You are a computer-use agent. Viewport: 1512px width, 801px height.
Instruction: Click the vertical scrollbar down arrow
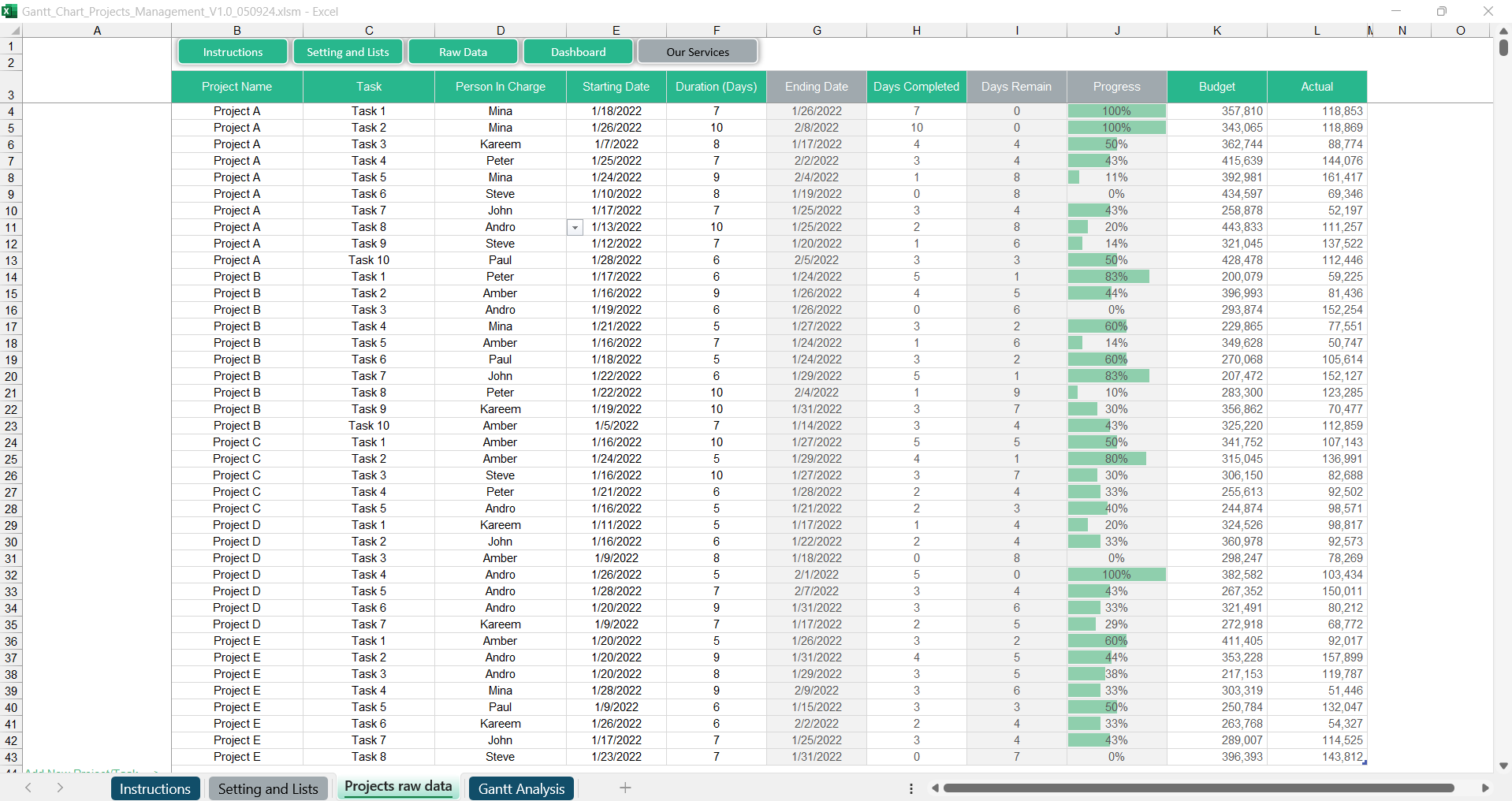[1503, 766]
